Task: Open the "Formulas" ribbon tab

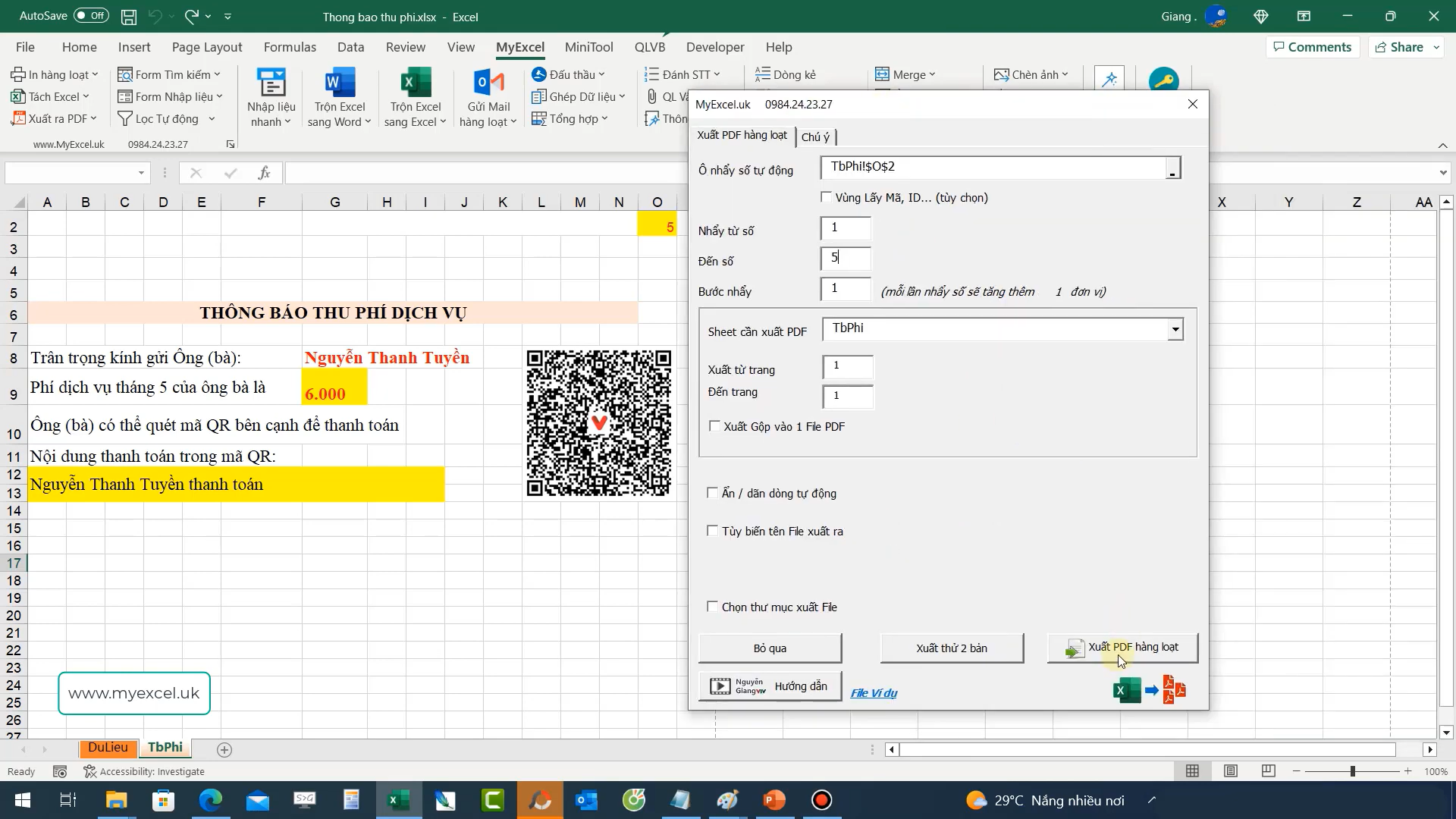Action: (290, 47)
